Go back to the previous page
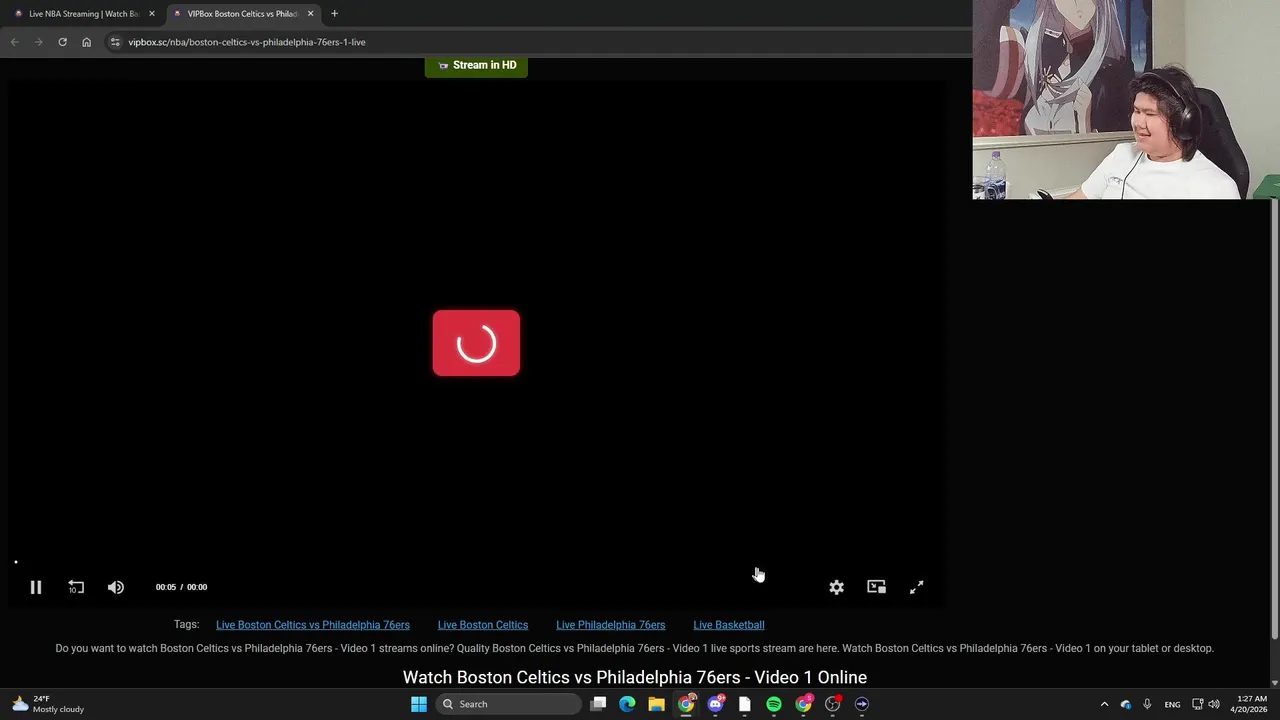Screen dimensions: 1280x720 point(14,42)
